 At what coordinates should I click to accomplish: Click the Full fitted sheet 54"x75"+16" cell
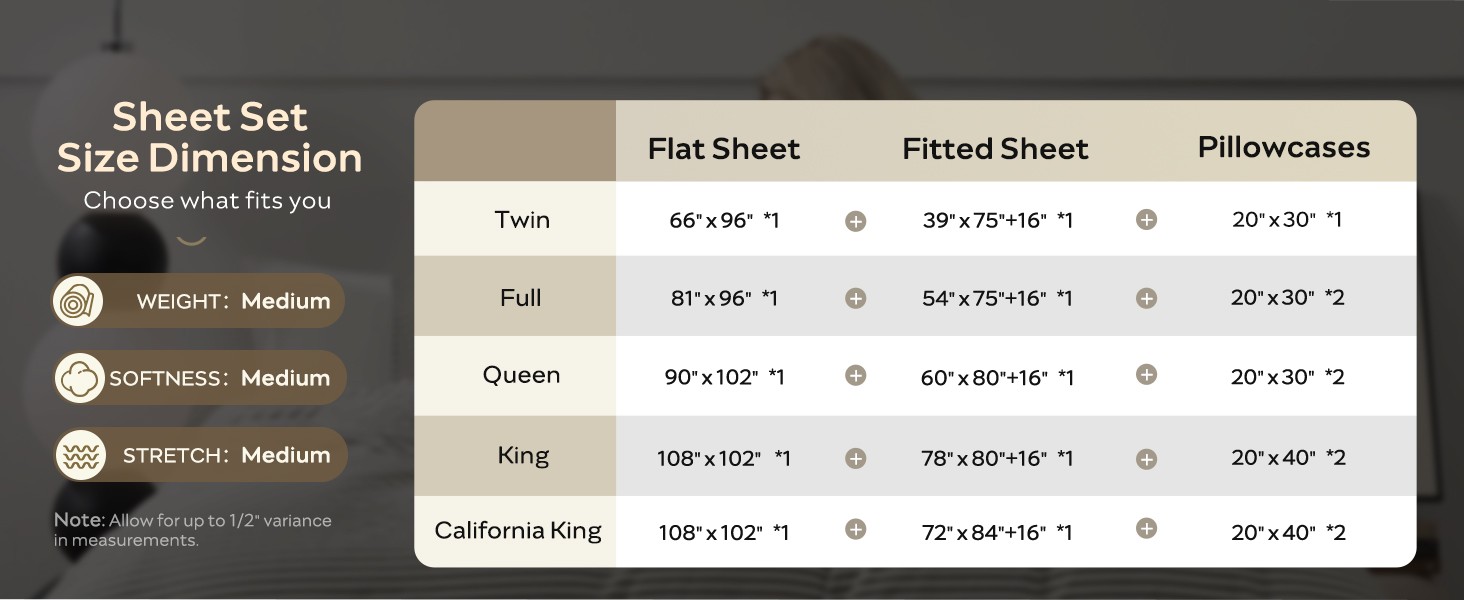(x=997, y=298)
